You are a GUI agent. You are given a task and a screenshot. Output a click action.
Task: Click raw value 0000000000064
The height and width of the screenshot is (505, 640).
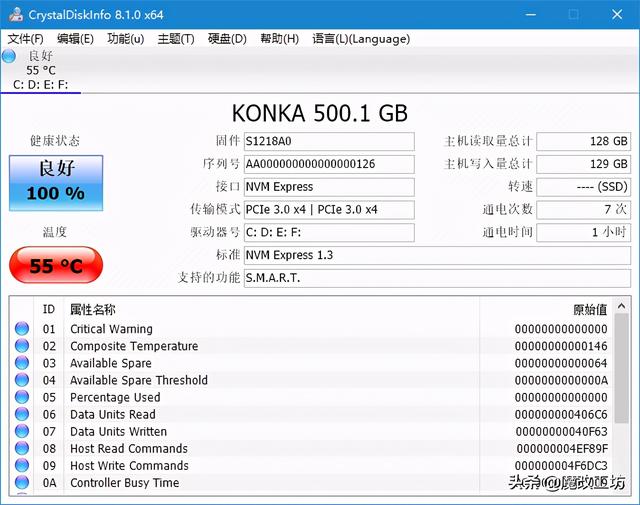click(561, 363)
